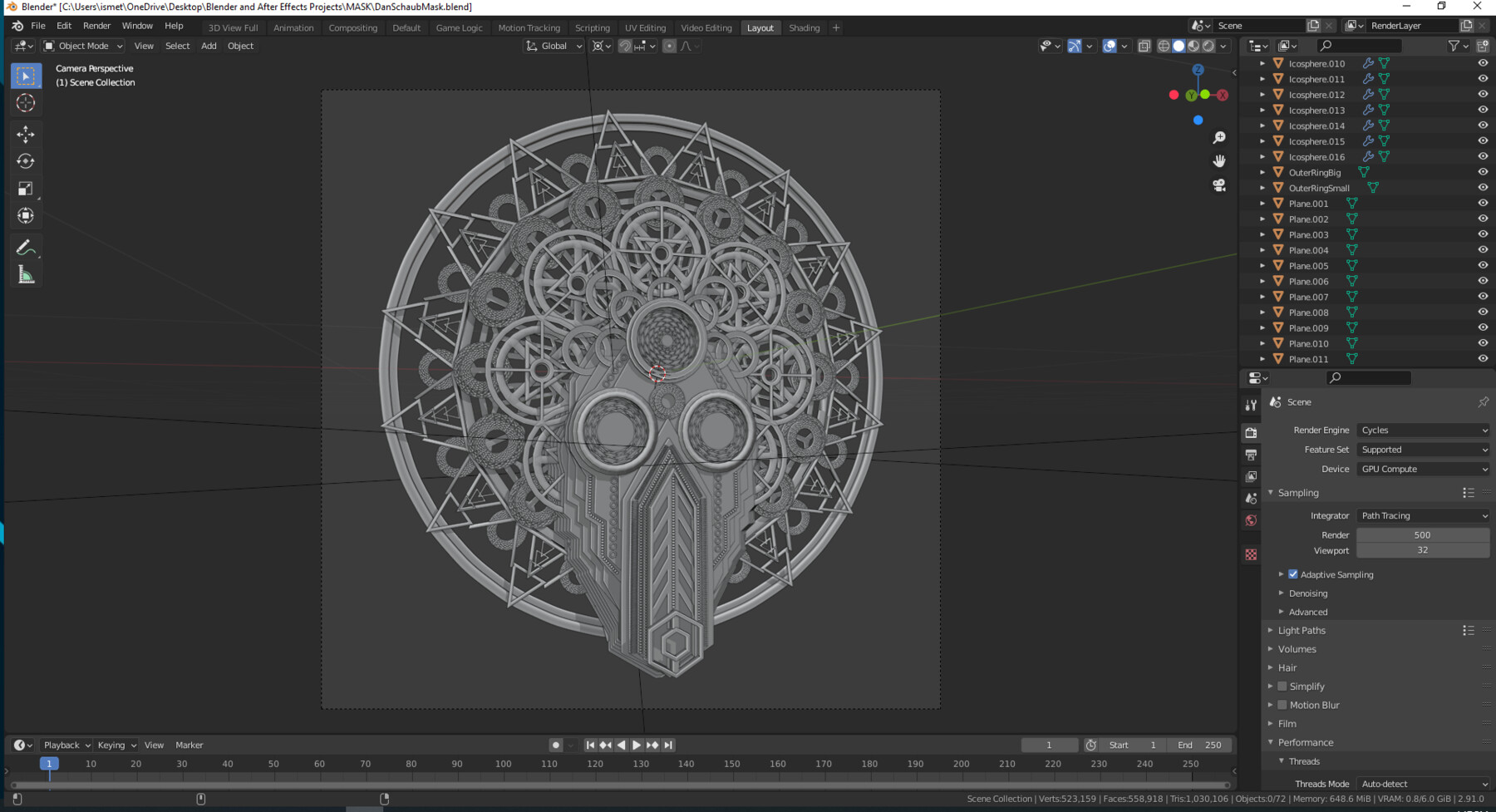Image resolution: width=1496 pixels, height=812 pixels.
Task: Select the Rotate tool in the left toolbar
Action: [x=26, y=161]
